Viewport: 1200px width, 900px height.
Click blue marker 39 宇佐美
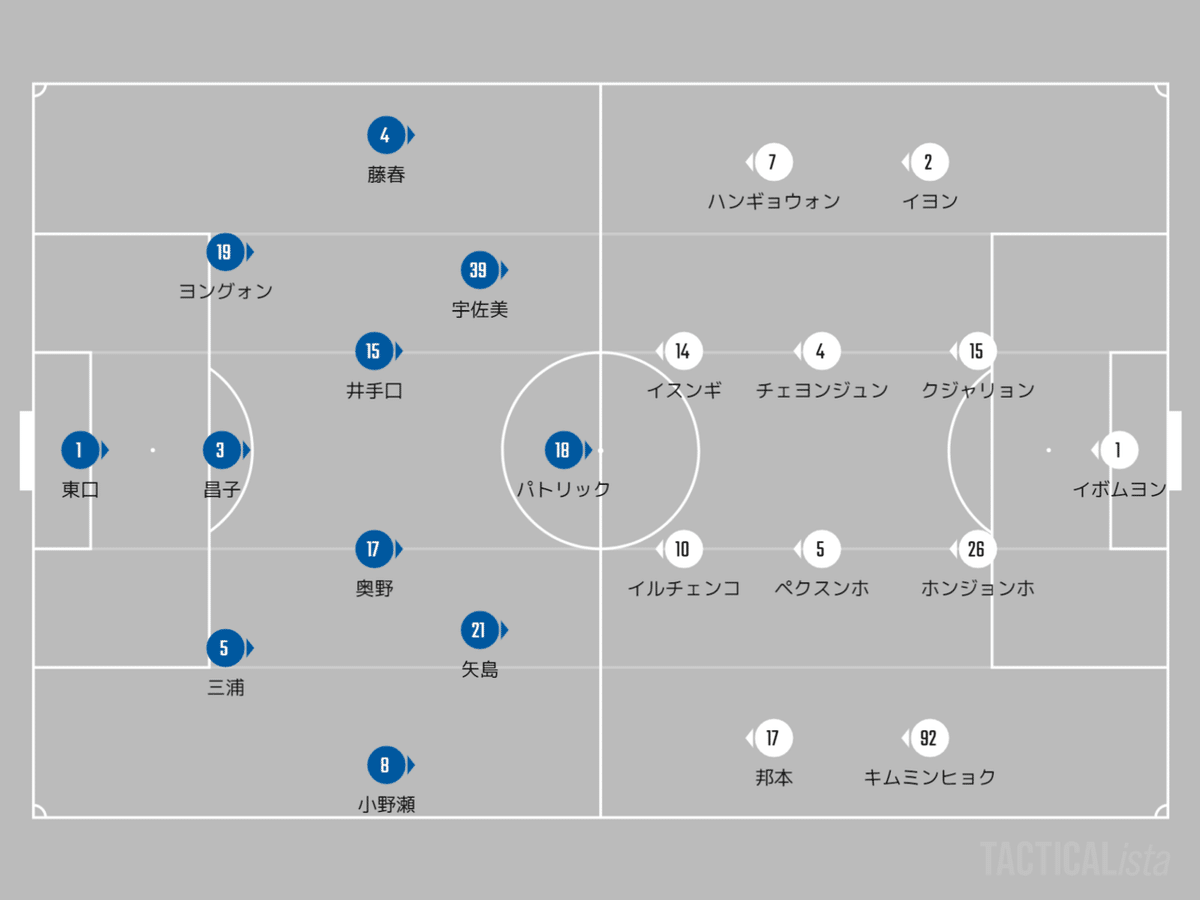tap(479, 270)
